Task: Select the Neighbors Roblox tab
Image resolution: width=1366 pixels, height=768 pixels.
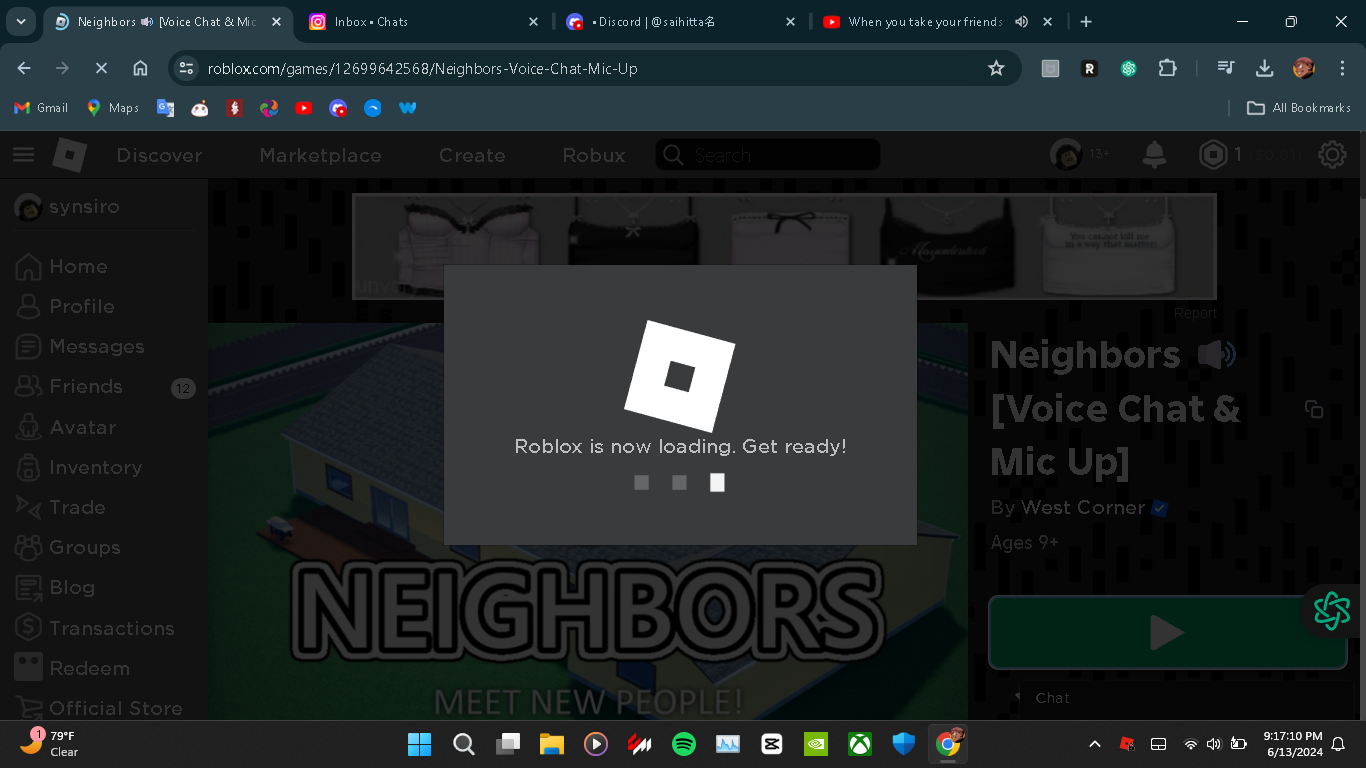Action: pos(166,21)
